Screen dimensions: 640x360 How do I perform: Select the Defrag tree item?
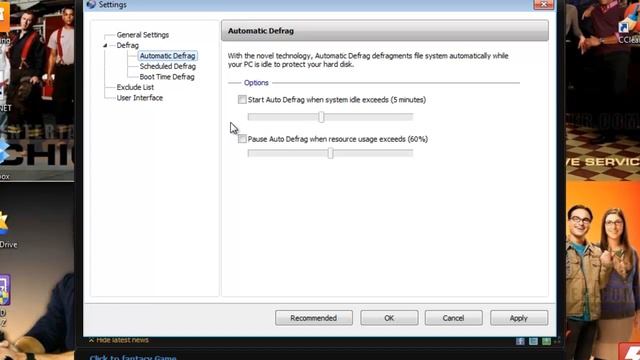pos(127,45)
